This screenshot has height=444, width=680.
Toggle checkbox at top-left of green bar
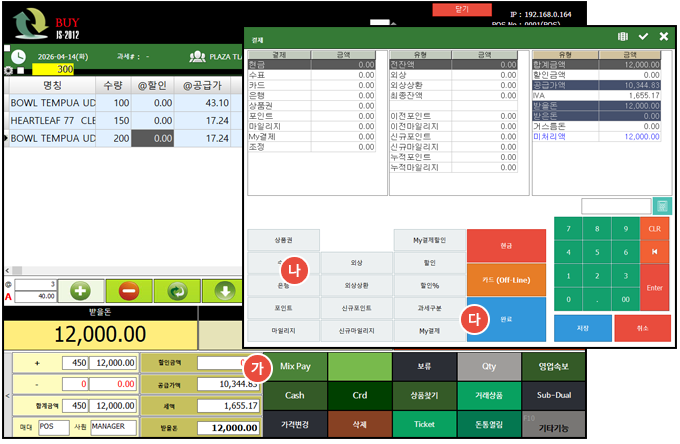(x=7, y=48)
